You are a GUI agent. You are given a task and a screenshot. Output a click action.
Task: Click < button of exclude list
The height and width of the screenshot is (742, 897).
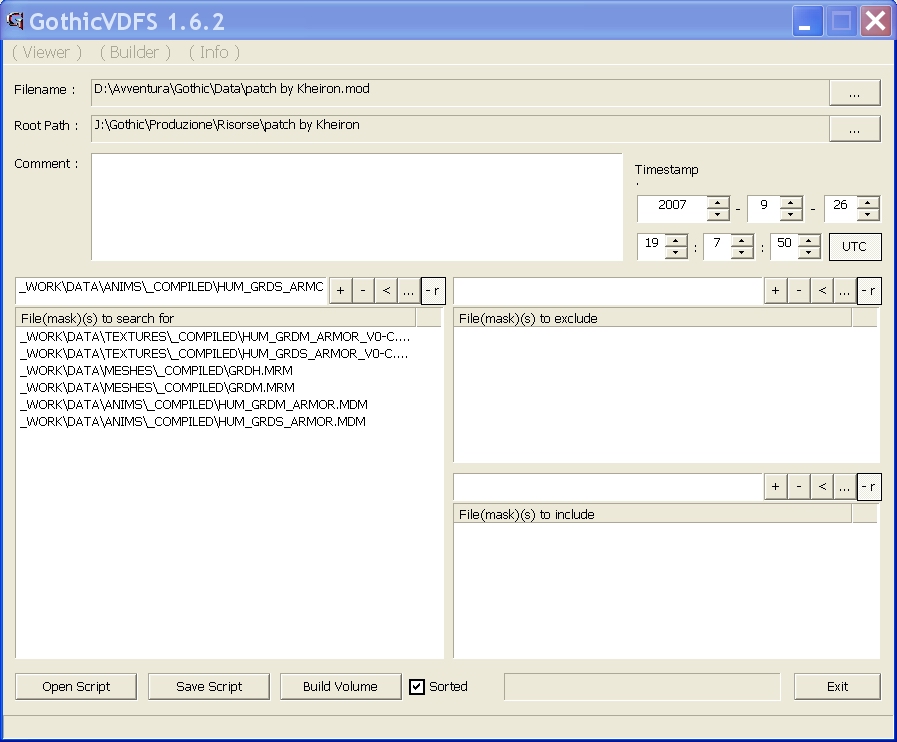pyautogui.click(x=822, y=291)
